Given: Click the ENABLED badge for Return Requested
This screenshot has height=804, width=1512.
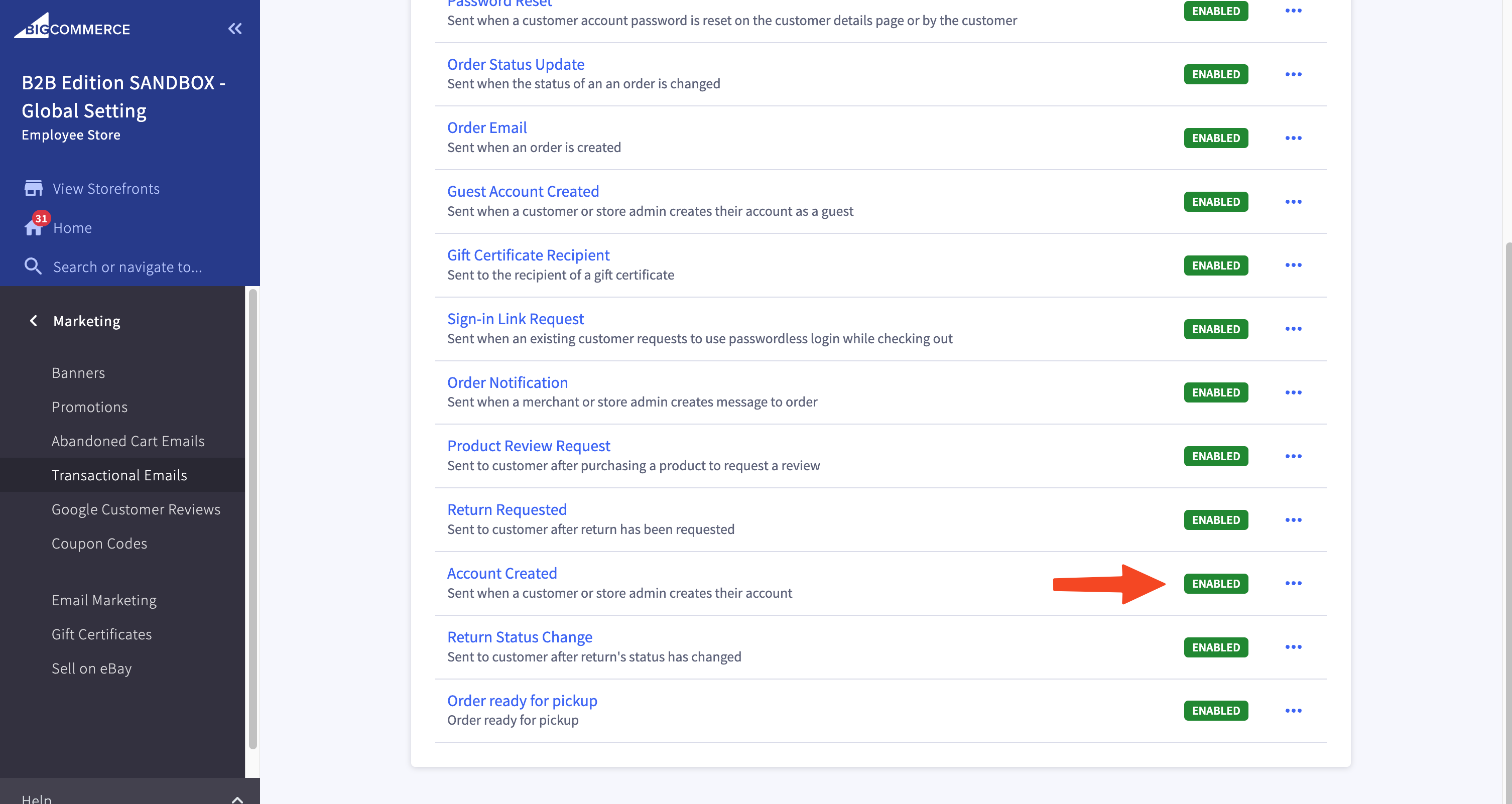Looking at the screenshot, I should [1216, 520].
